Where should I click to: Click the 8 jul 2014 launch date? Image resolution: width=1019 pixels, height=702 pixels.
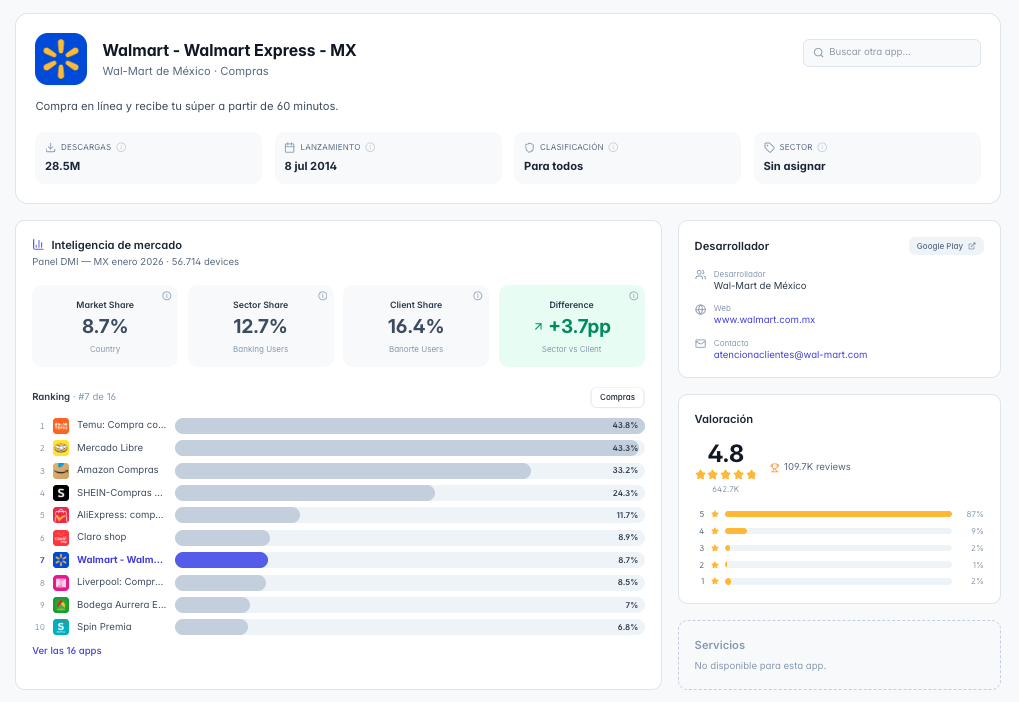point(311,166)
